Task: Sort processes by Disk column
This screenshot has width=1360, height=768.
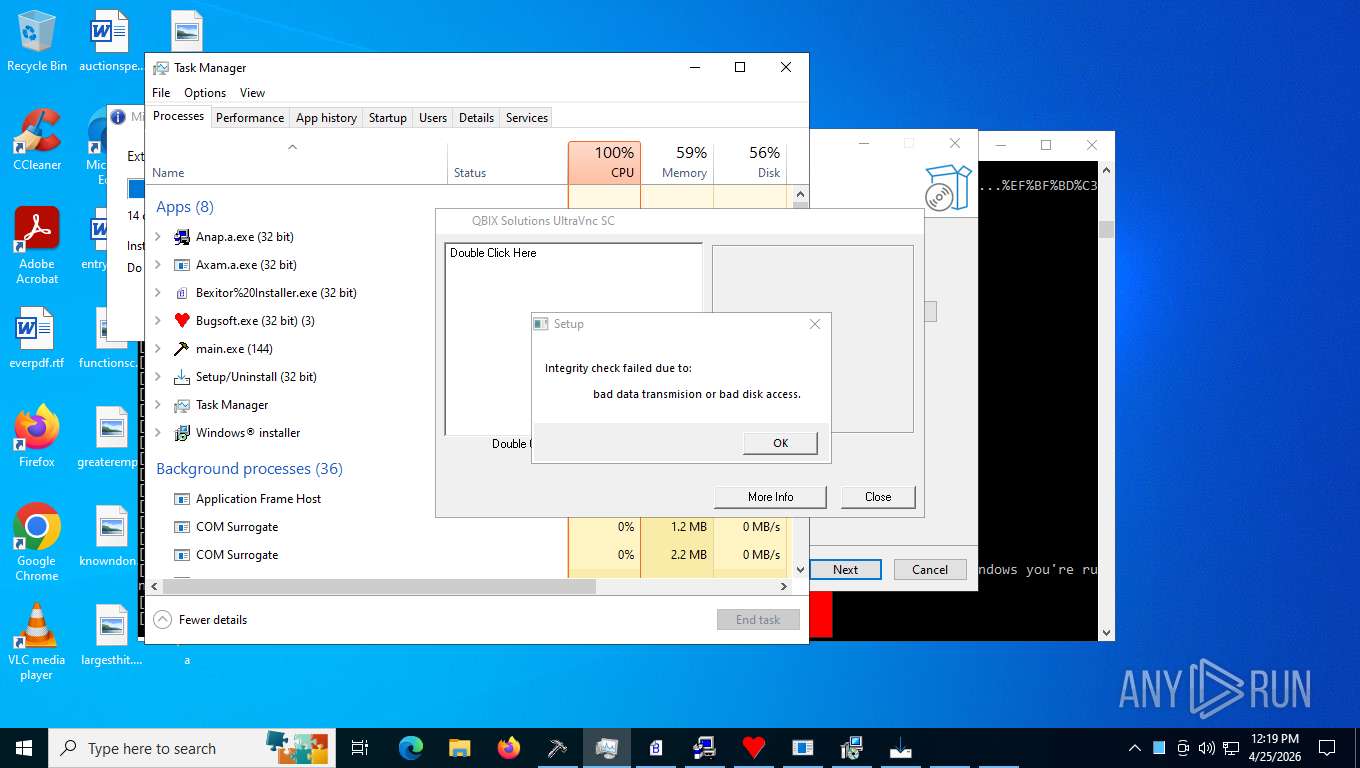Action: (750, 162)
